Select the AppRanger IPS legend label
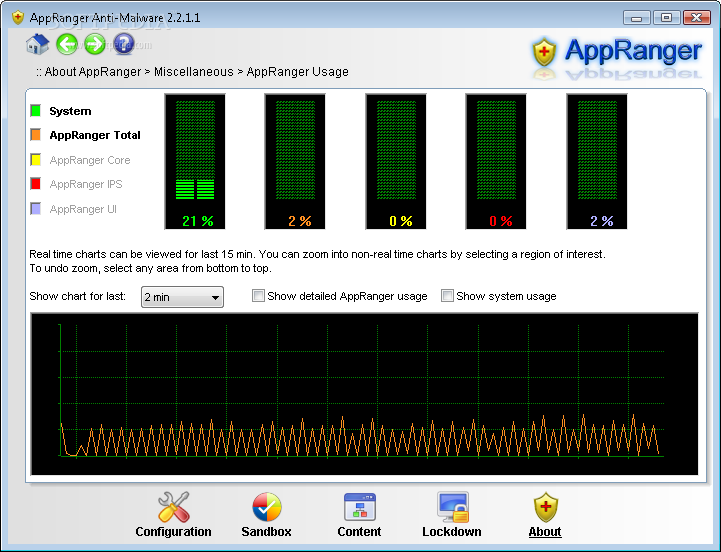The image size is (721, 552). click(x=86, y=184)
